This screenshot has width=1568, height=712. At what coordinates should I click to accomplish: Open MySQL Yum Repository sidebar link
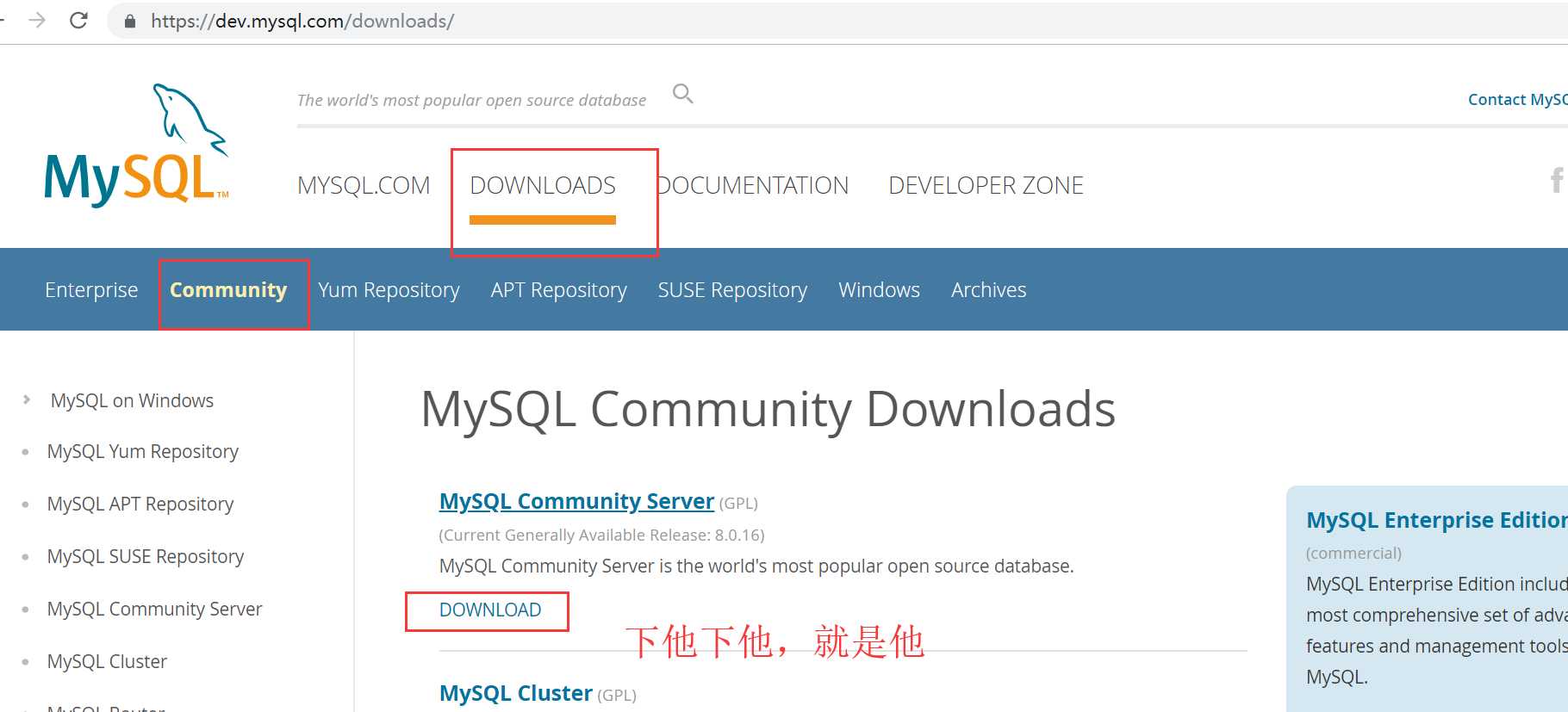click(143, 452)
